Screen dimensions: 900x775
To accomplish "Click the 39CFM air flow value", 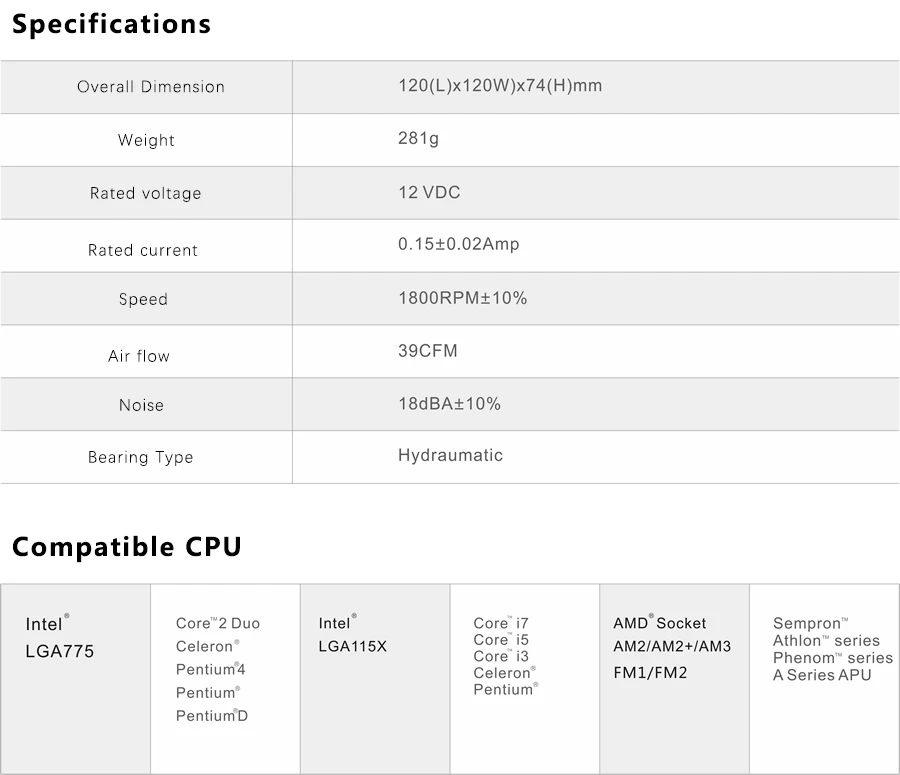I will [428, 351].
